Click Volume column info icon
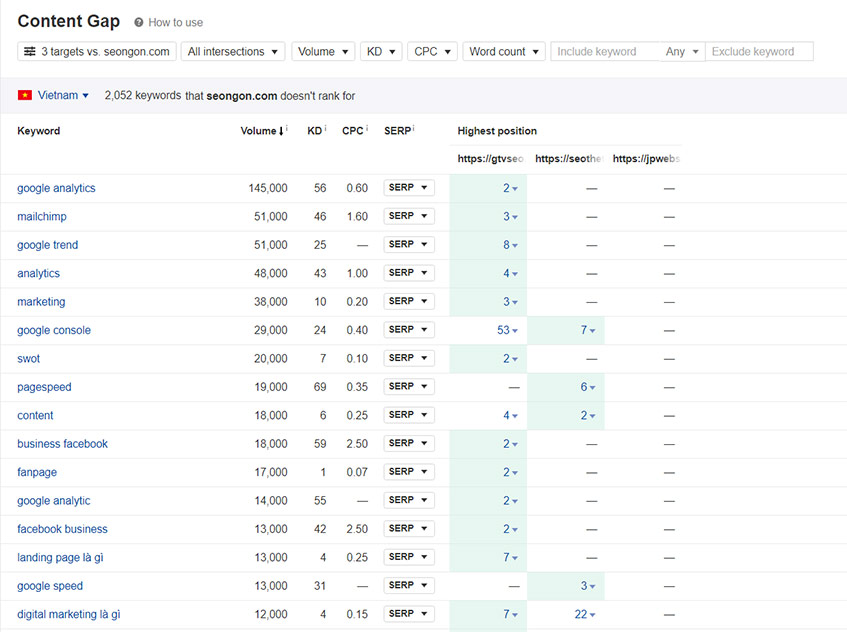Screen dimensions: 847x632 point(287,129)
